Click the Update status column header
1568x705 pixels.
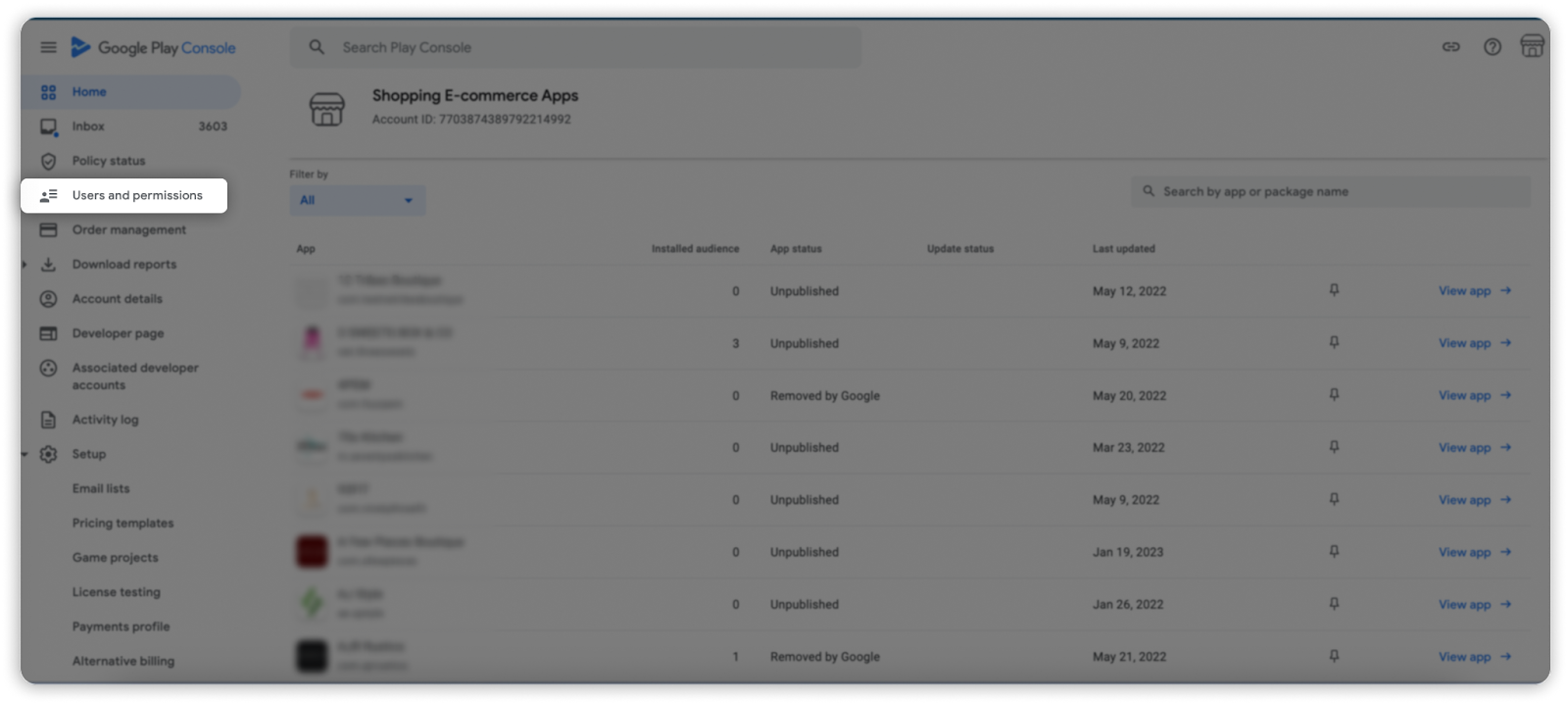coord(960,249)
